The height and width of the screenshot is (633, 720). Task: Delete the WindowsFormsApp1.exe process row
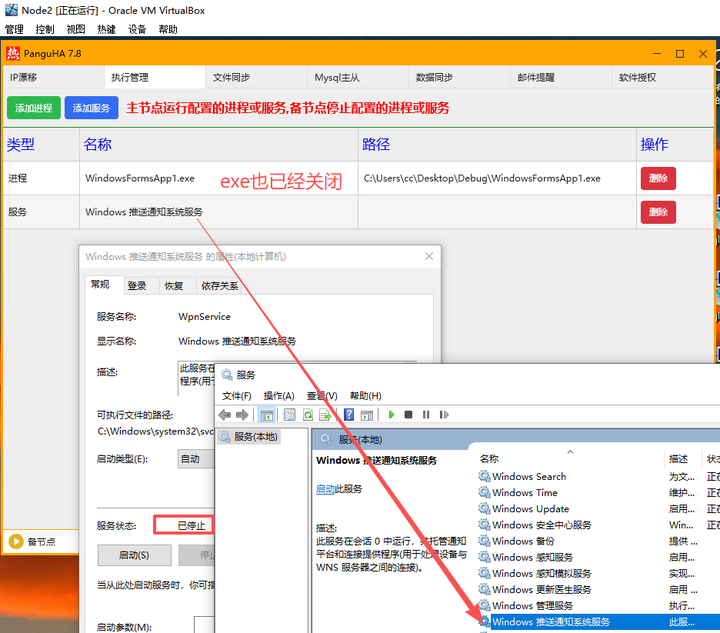point(658,178)
